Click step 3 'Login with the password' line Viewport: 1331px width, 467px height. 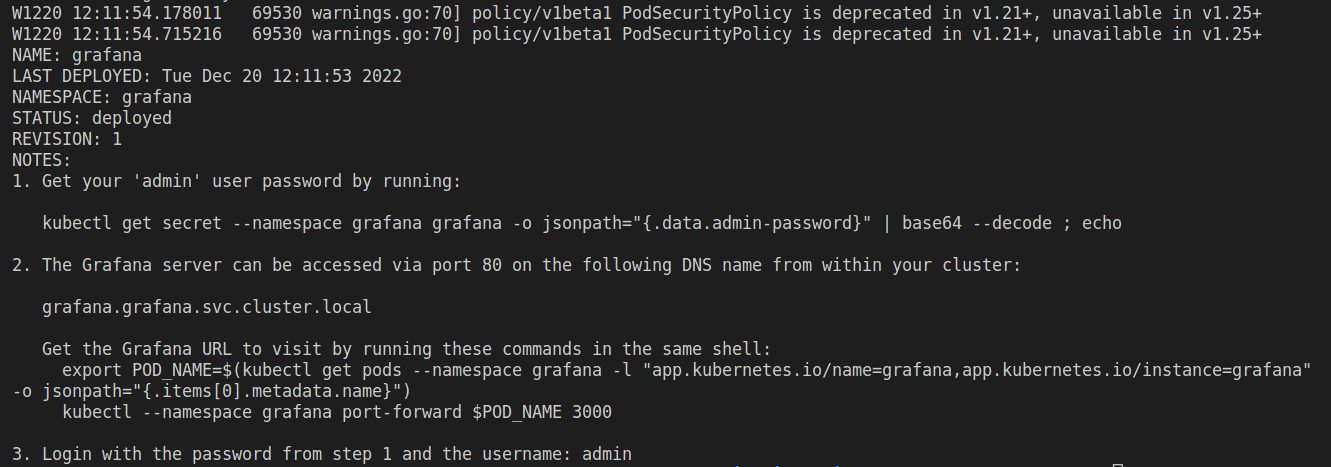[x=321, y=454]
